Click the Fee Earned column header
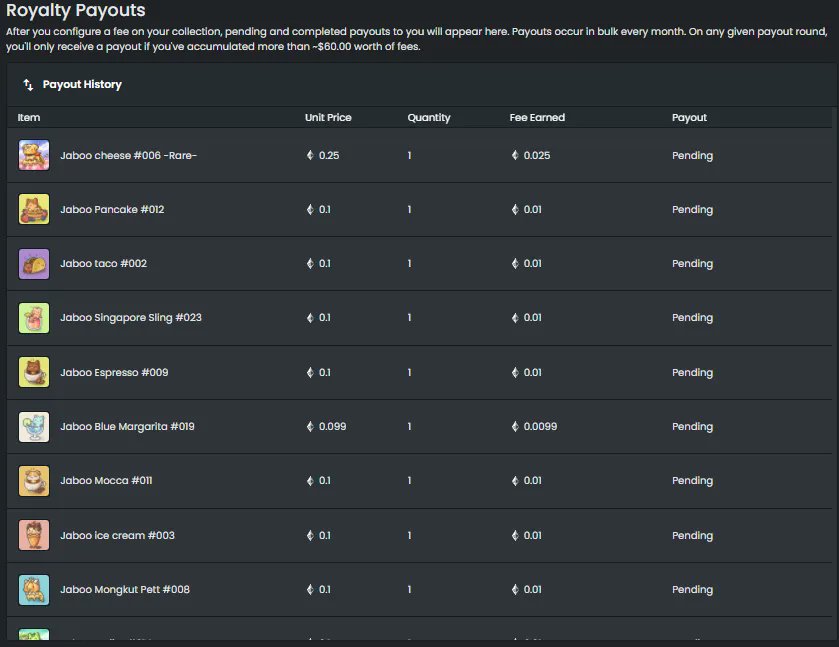The height and width of the screenshot is (647, 839). click(537, 117)
